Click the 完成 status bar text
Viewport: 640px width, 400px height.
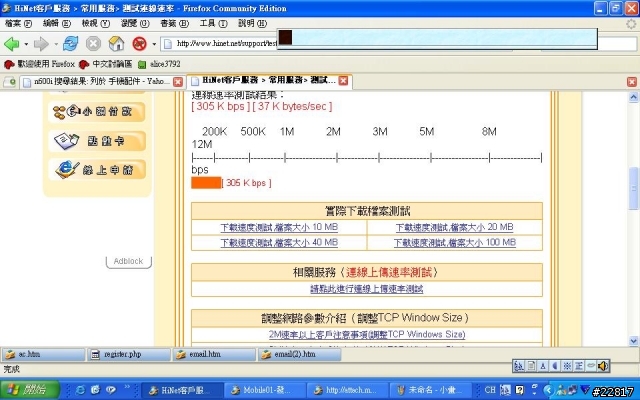(11, 369)
